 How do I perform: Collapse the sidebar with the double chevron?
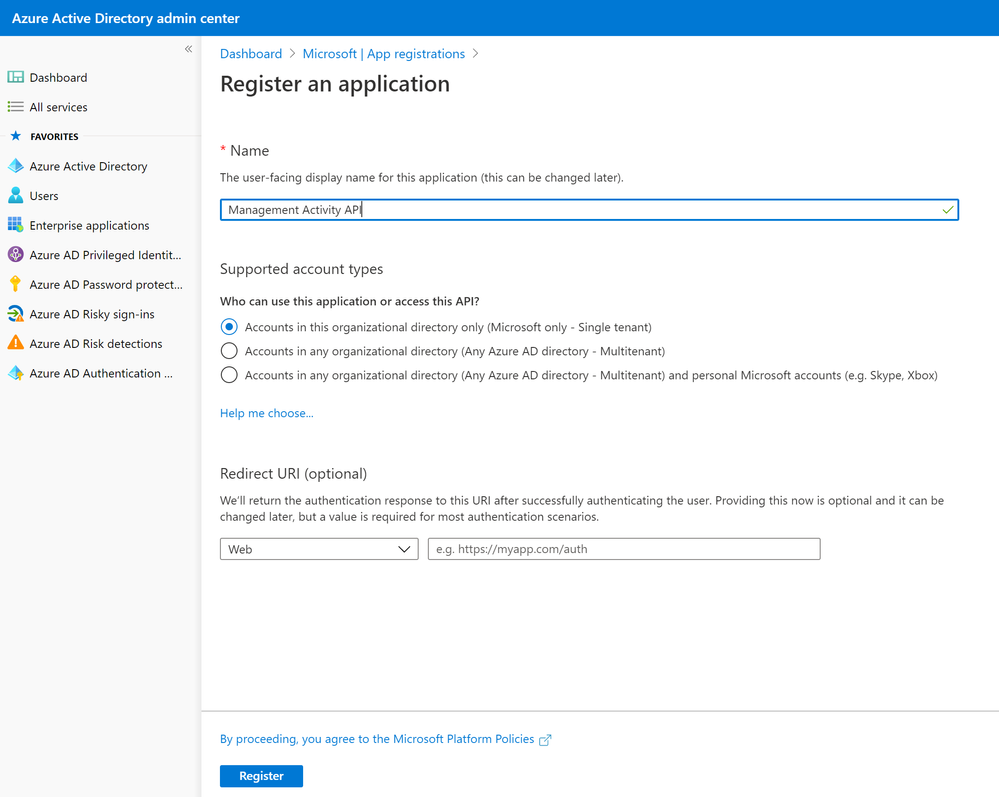pos(189,49)
